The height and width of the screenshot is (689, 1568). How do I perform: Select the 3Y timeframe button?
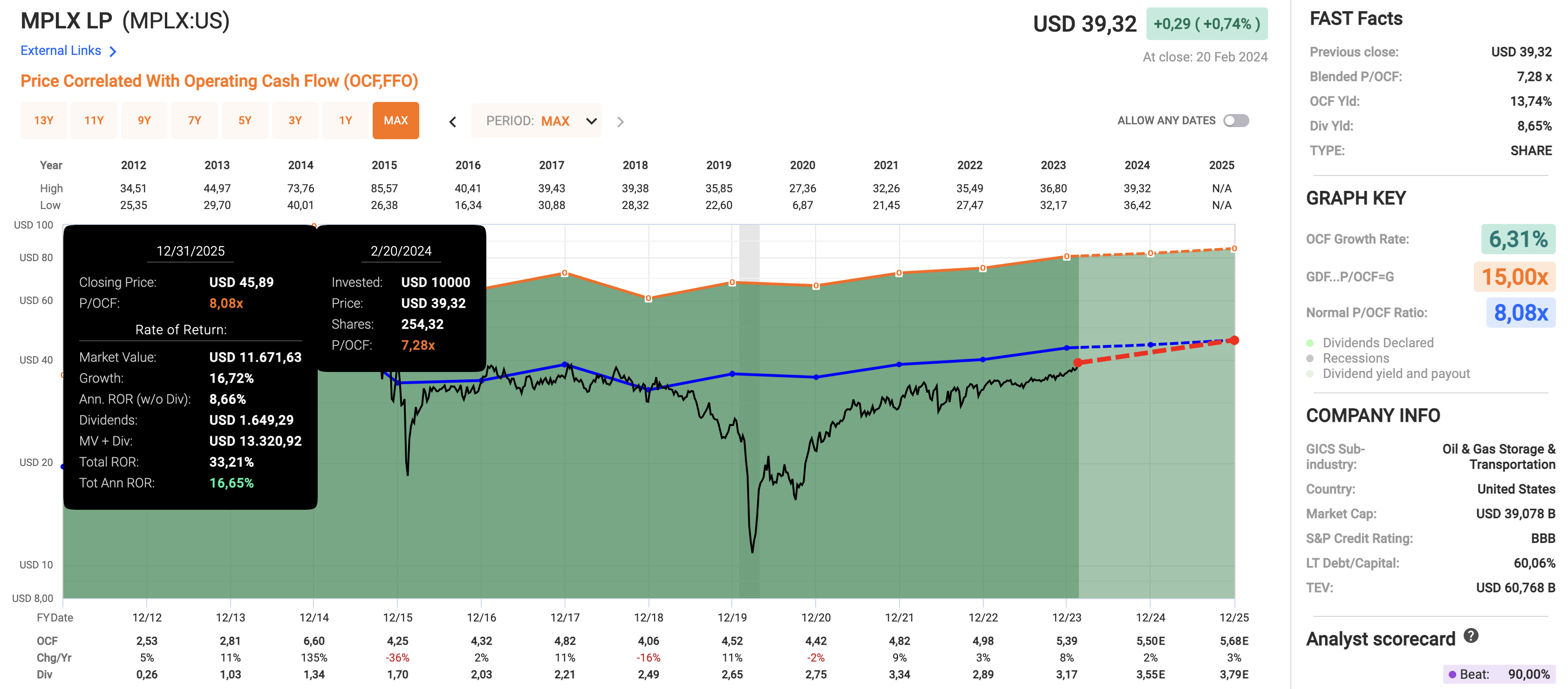(x=295, y=121)
